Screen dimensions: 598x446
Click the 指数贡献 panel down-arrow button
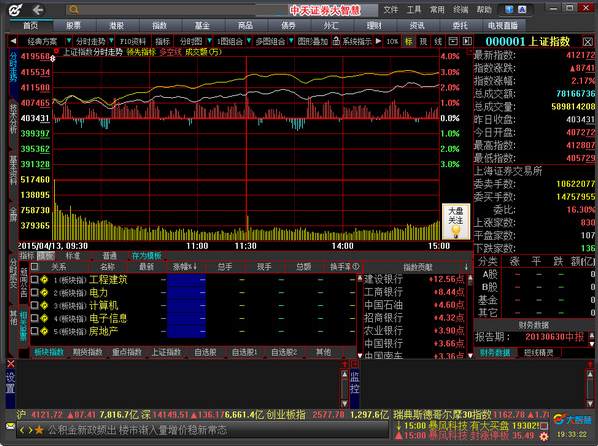[x=466, y=267]
